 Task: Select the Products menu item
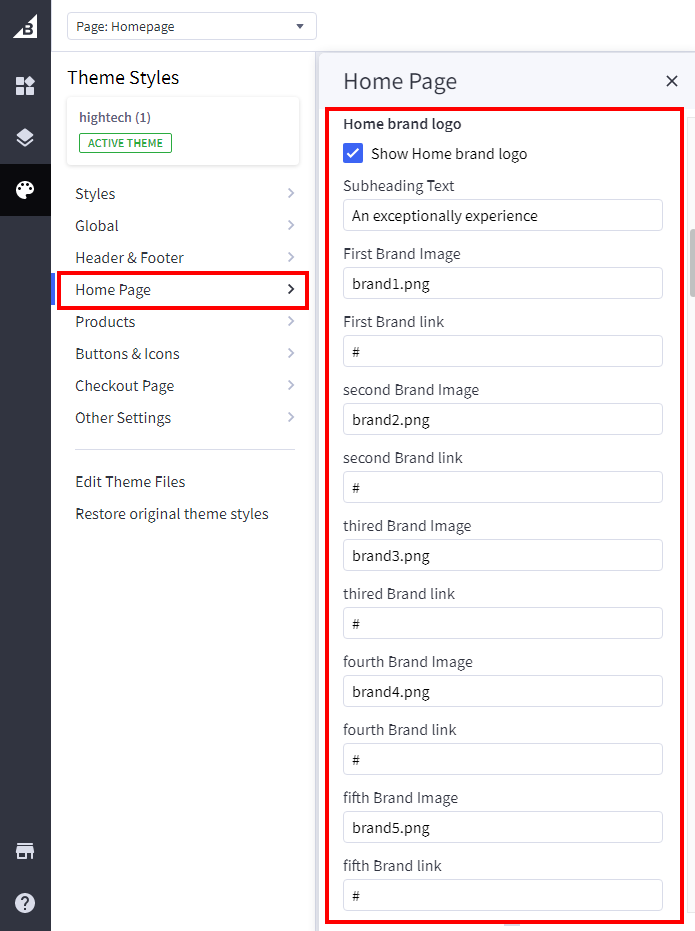coord(184,322)
